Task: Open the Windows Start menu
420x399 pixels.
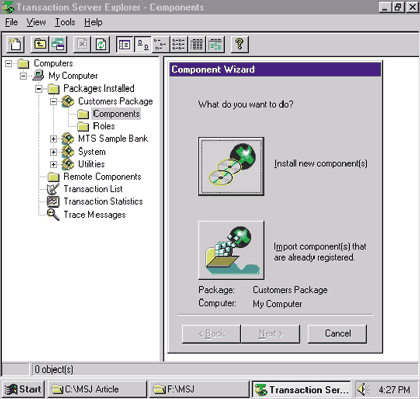Action: pyautogui.click(x=23, y=389)
